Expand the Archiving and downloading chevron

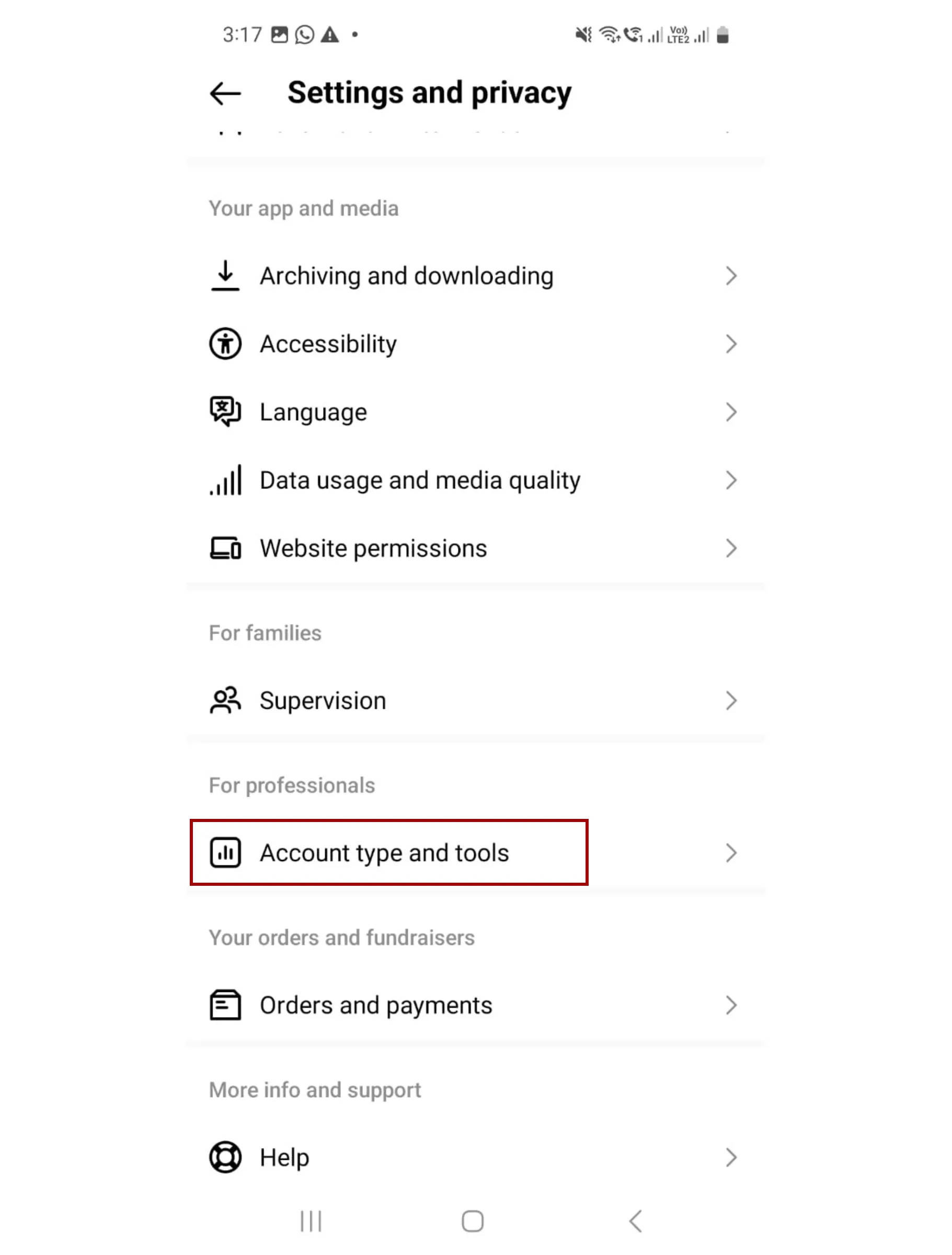tap(731, 276)
